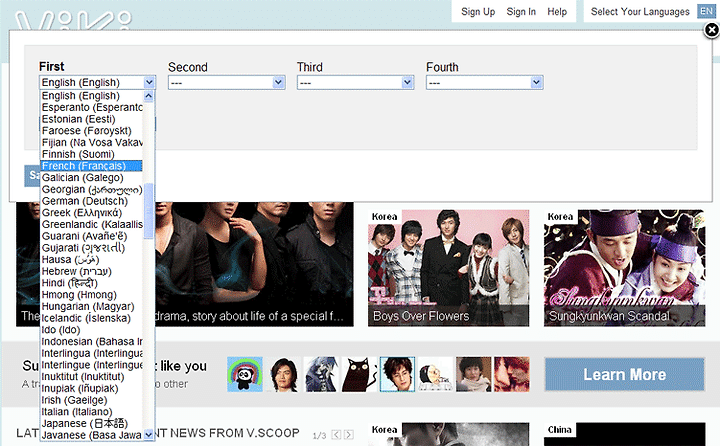The image size is (720, 446).
Task: Select Hungarian (Magyar) option
Action: [92, 306]
